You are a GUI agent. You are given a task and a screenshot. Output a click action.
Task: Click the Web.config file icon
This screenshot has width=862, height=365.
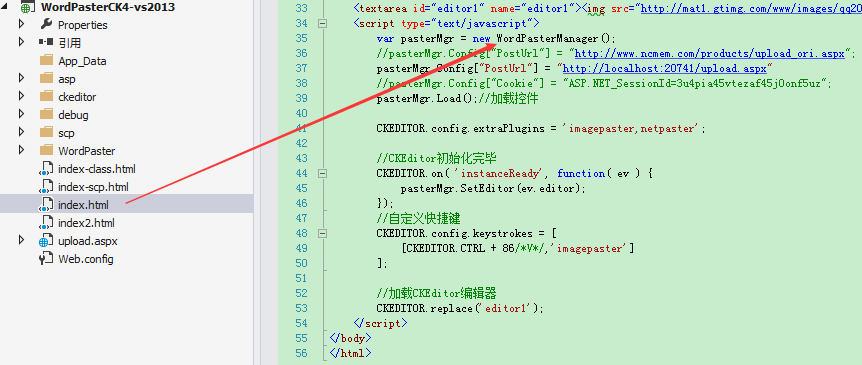click(46, 259)
